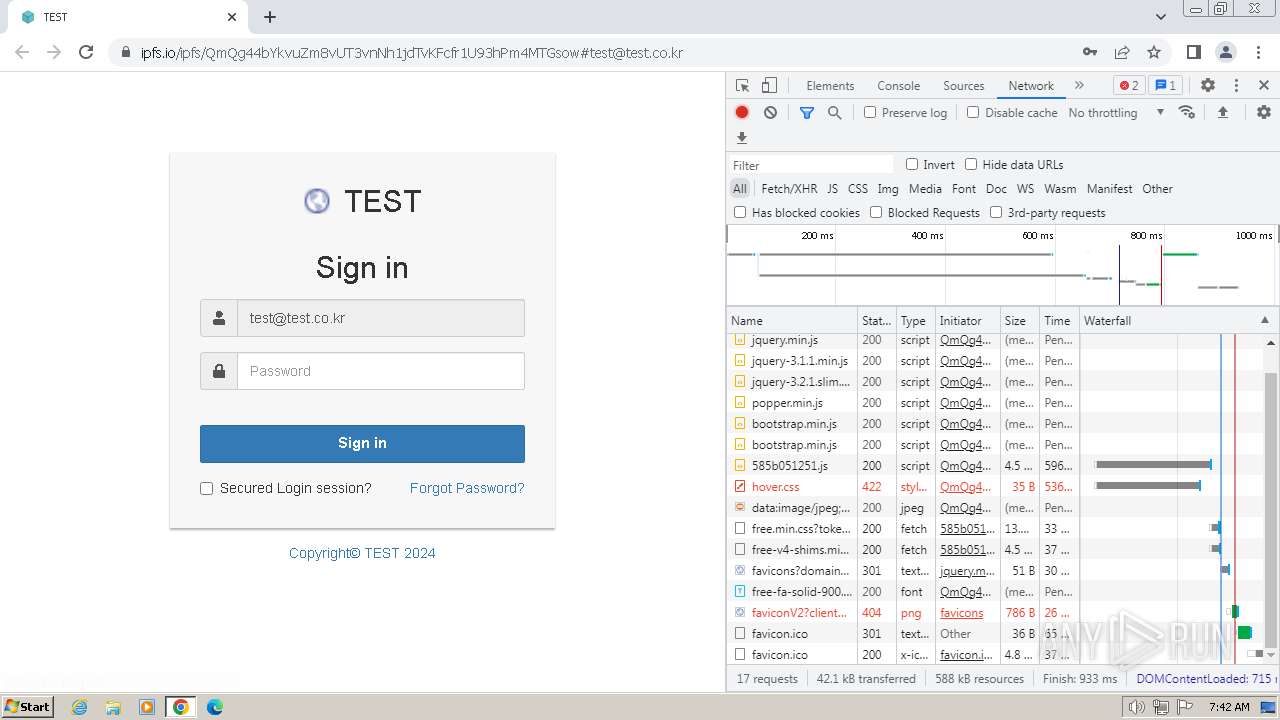1280x720 pixels.
Task: Open the network search magnifier icon
Action: coord(835,113)
